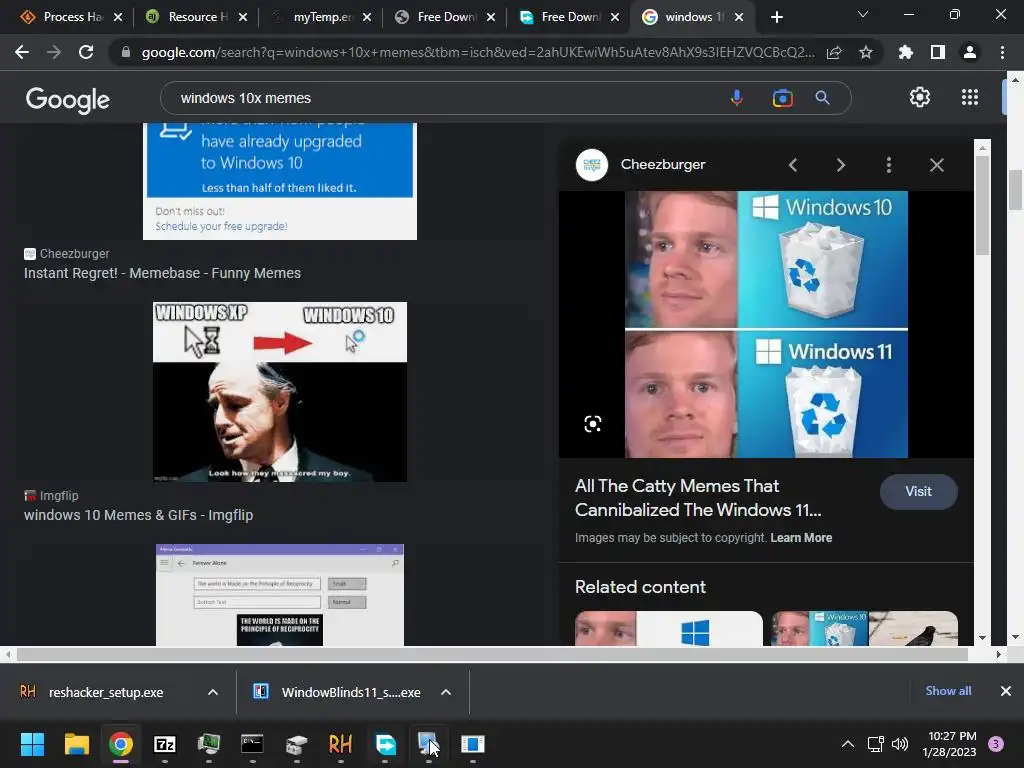Open the Forever Alone meme generator thumbnail
This screenshot has height=768, width=1024.
point(280,595)
